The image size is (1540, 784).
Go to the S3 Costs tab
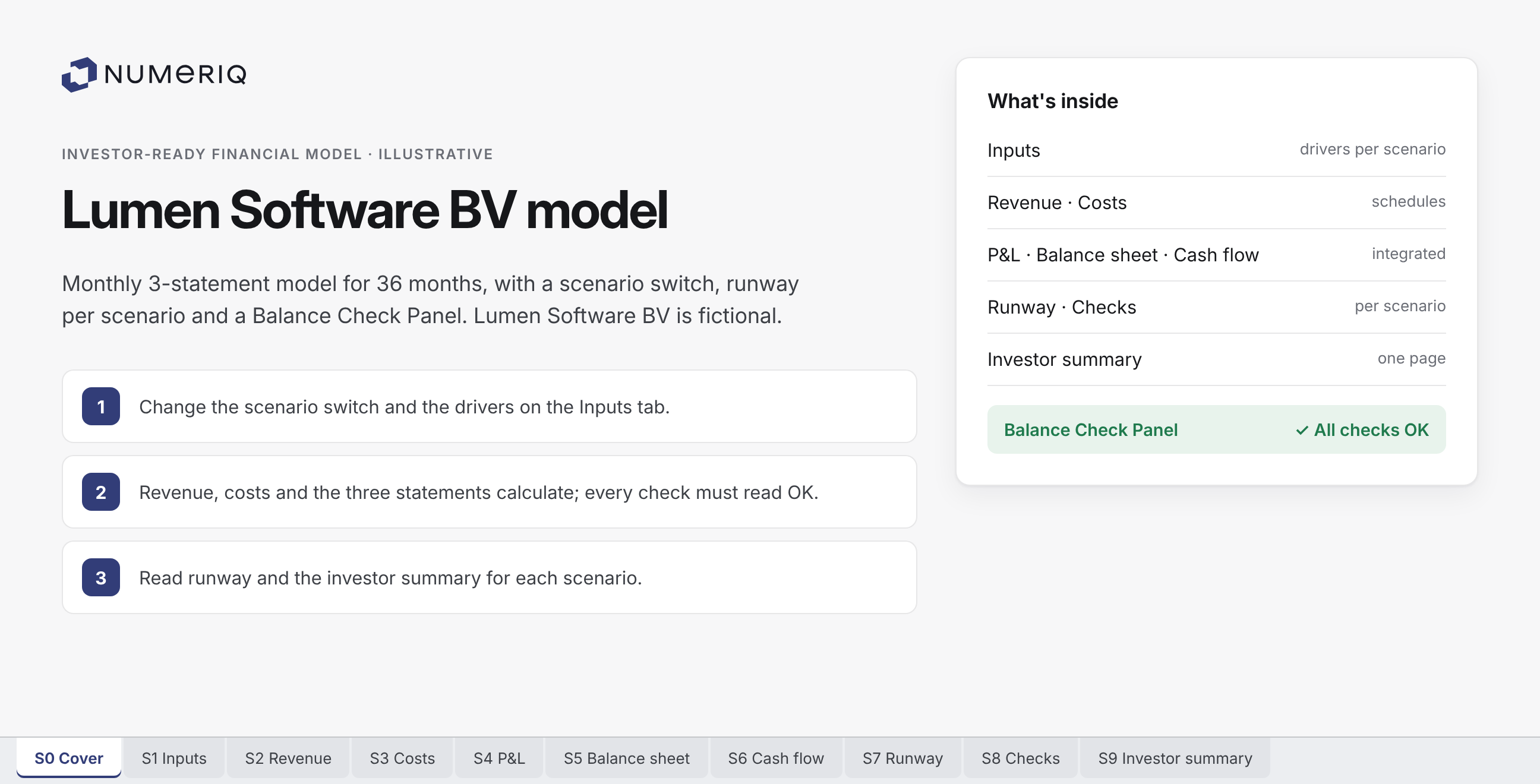pos(402,758)
